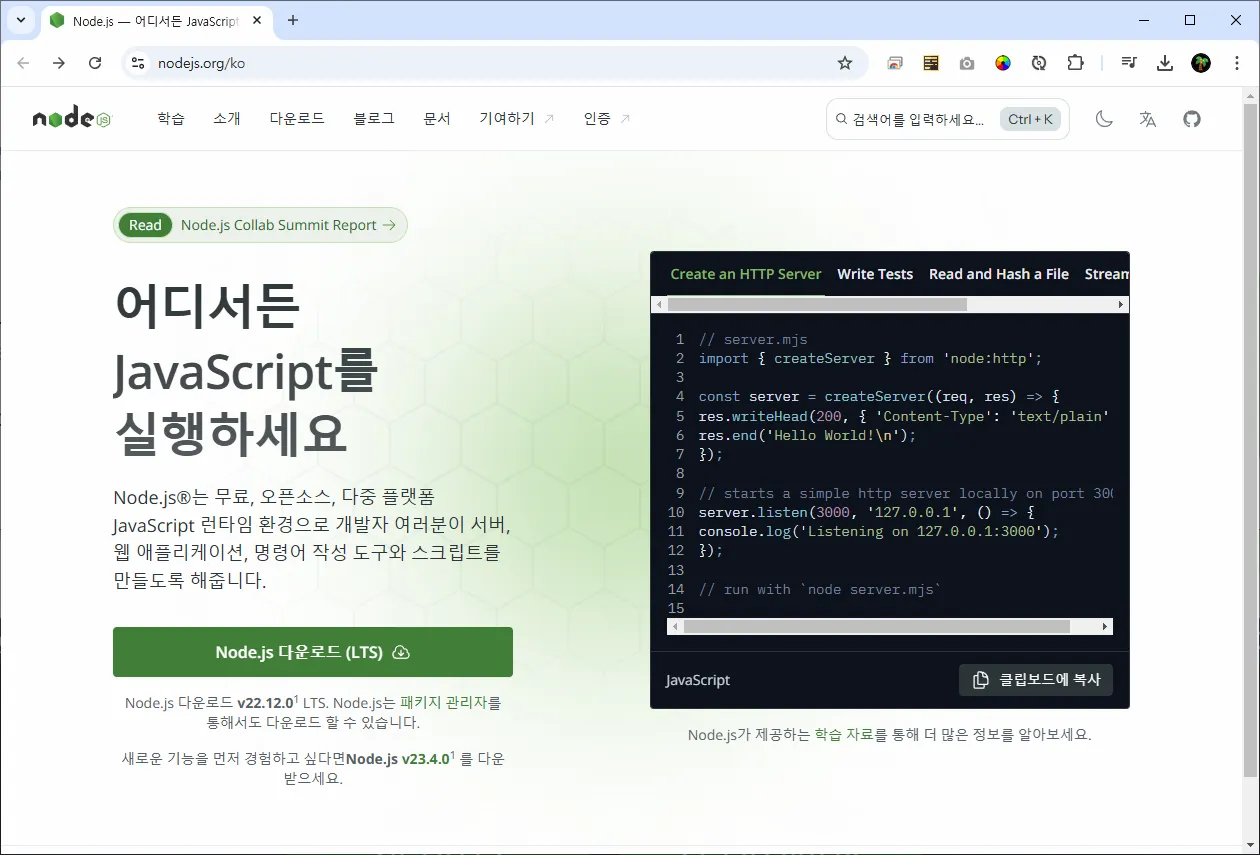This screenshot has width=1260, height=855.
Task: Click Node.js 다운로드 (LTS) button
Action: pyautogui.click(x=313, y=652)
